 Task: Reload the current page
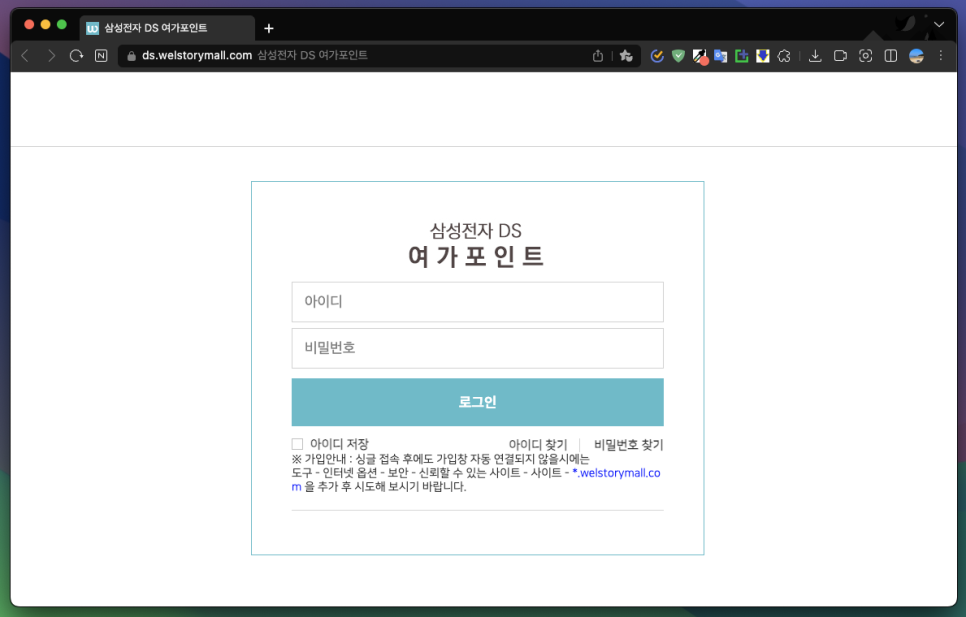[x=76, y=56]
